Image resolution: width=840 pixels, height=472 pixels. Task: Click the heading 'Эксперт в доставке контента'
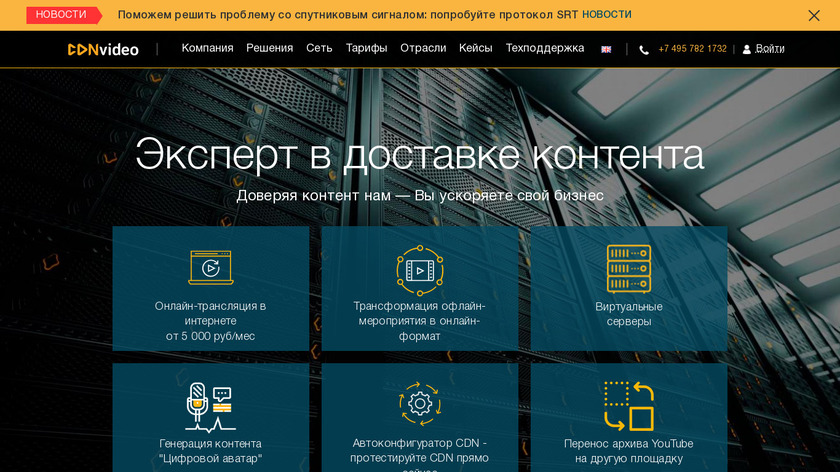419,154
